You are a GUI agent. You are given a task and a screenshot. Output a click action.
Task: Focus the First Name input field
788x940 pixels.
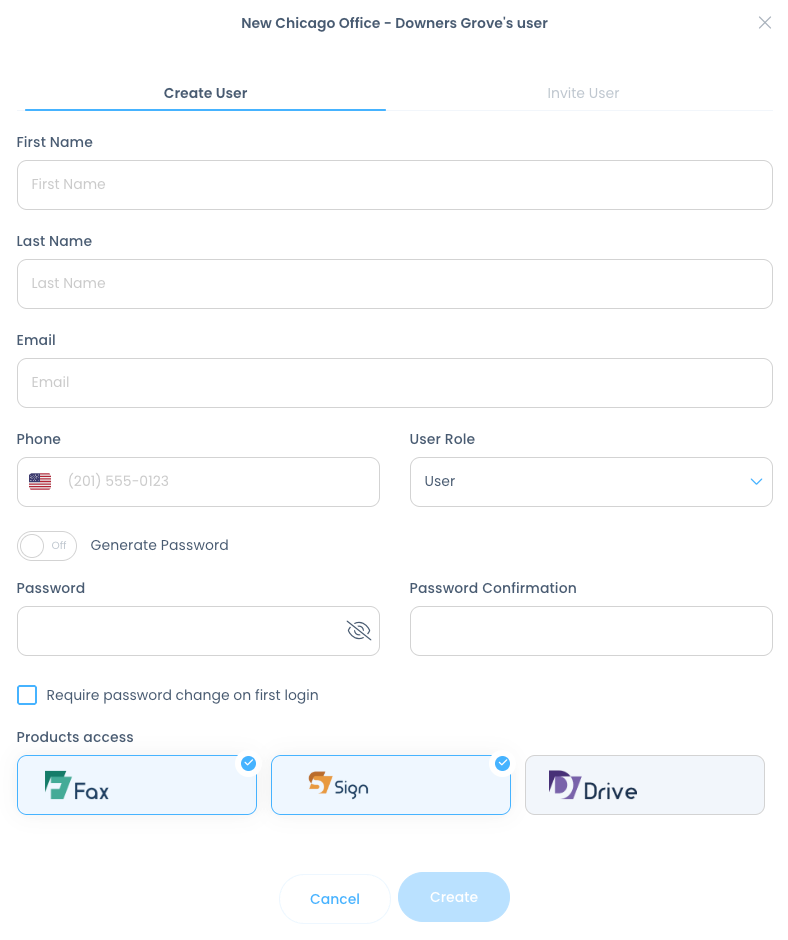(394, 185)
